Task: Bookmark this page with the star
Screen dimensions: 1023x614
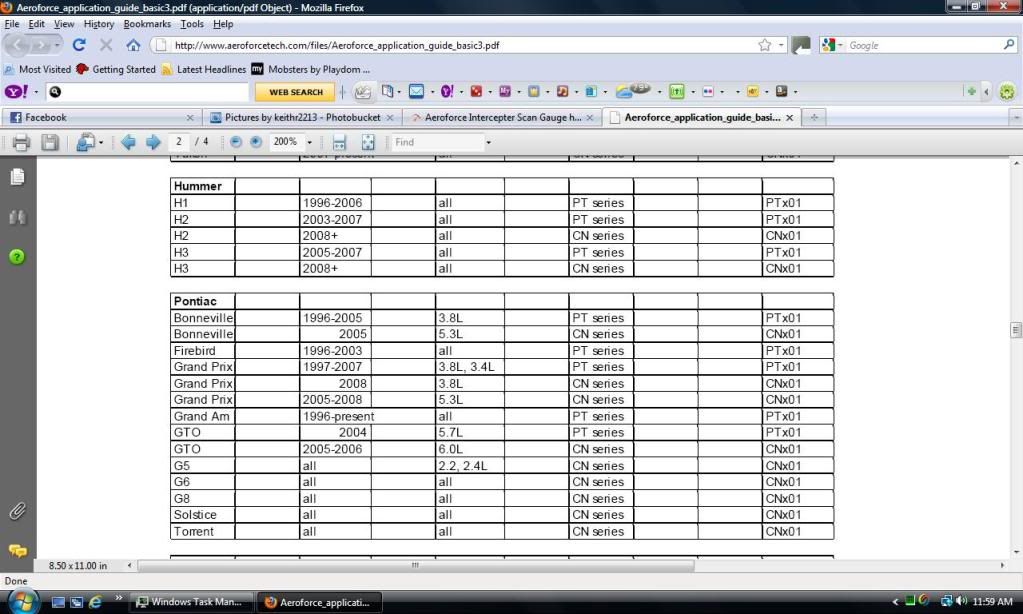Action: coord(765,45)
